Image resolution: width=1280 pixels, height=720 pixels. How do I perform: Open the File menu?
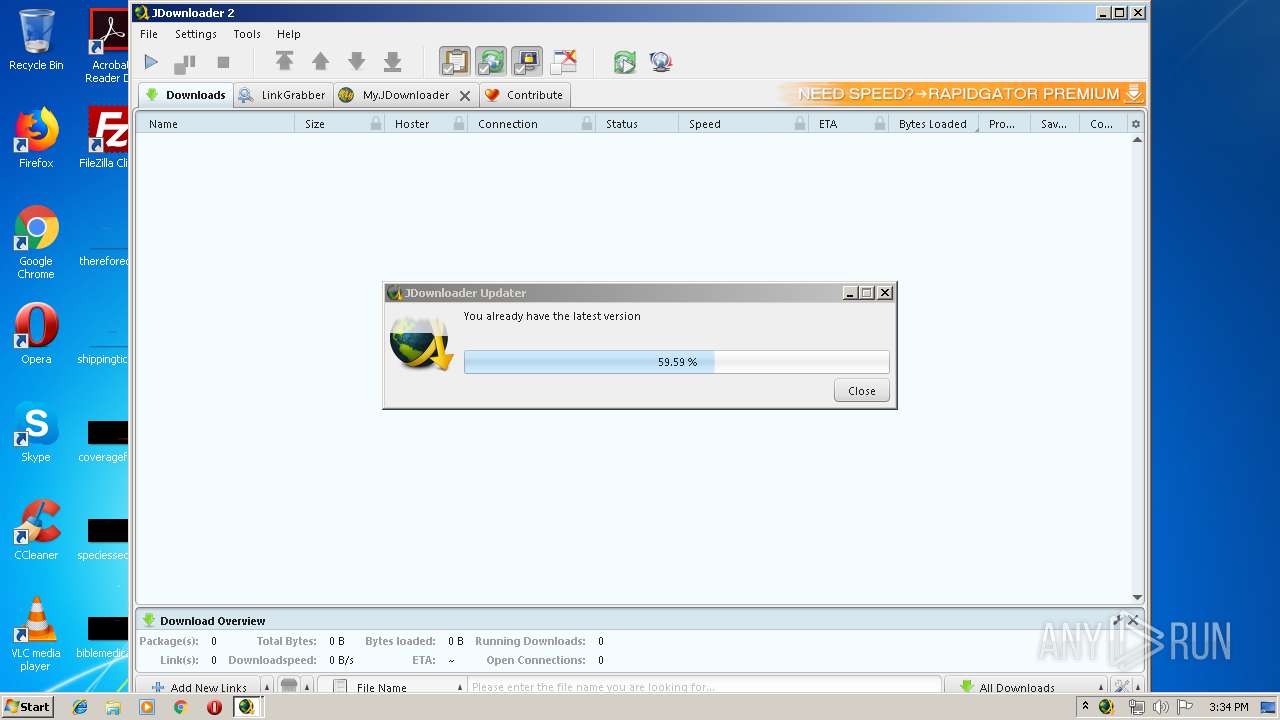click(149, 34)
